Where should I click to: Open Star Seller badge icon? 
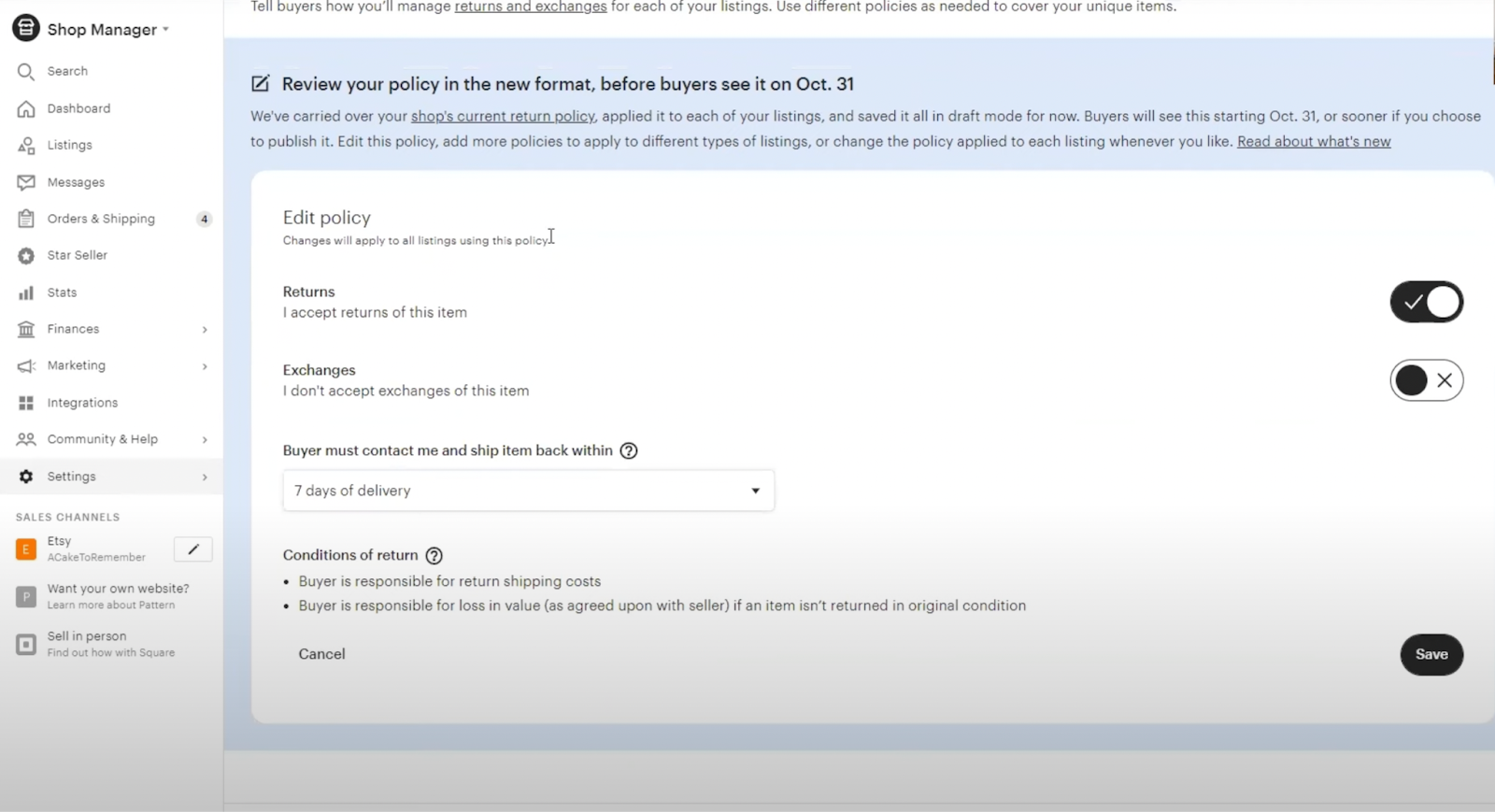pos(26,255)
